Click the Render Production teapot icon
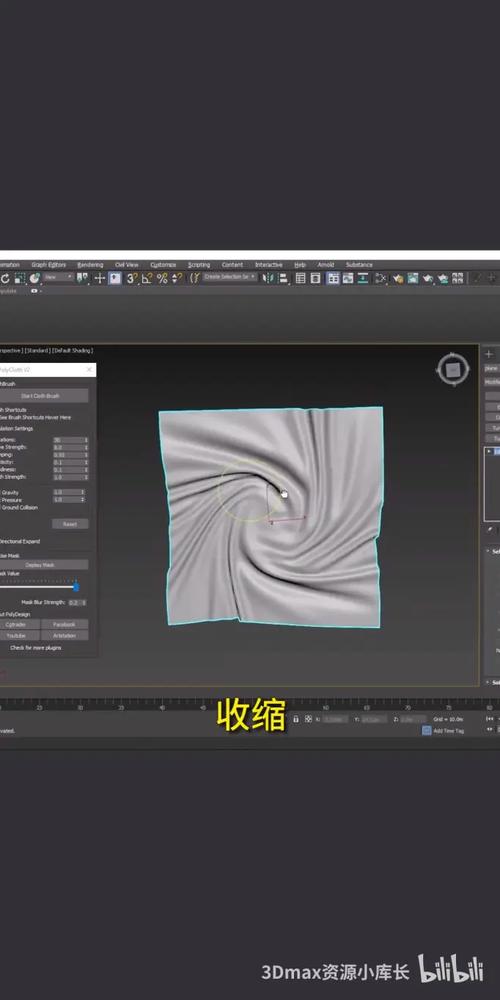This screenshot has height=1000, width=500. pyautogui.click(x=427, y=278)
